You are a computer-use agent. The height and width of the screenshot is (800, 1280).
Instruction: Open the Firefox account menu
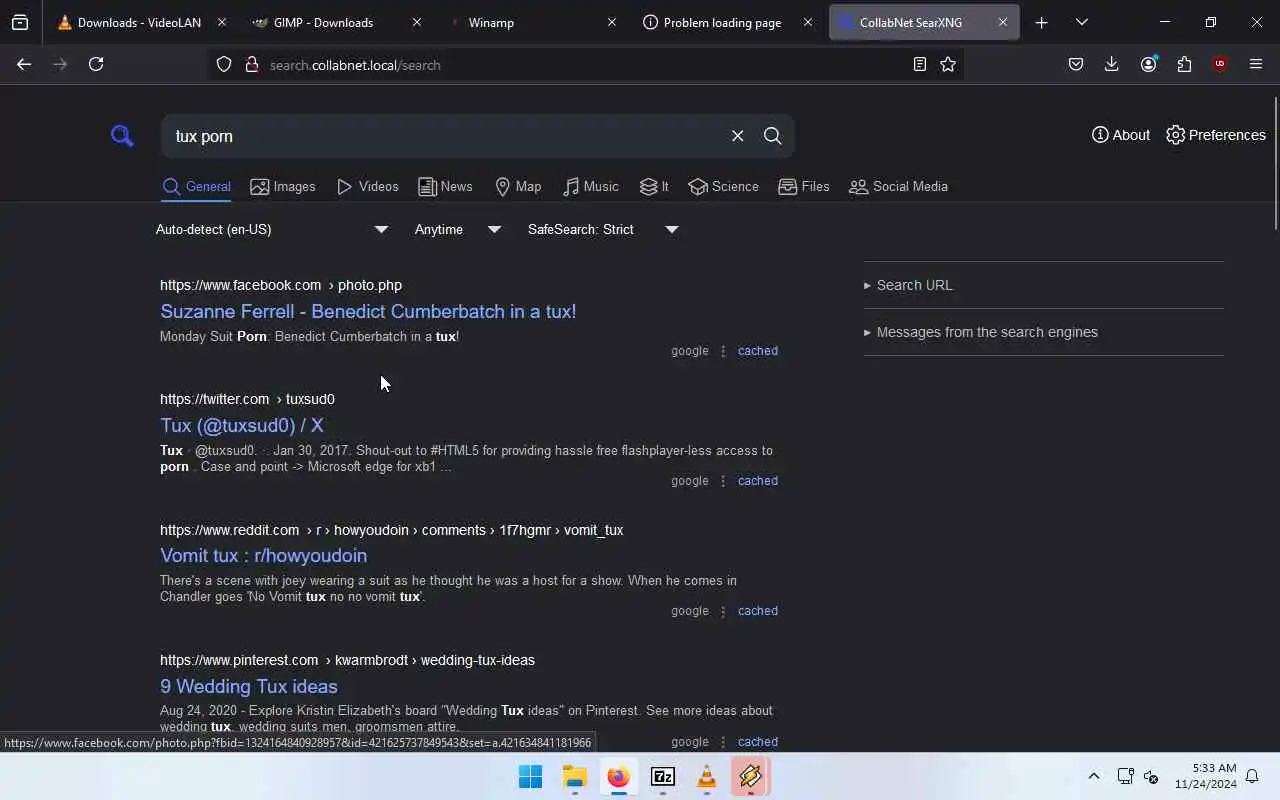[x=1148, y=64]
